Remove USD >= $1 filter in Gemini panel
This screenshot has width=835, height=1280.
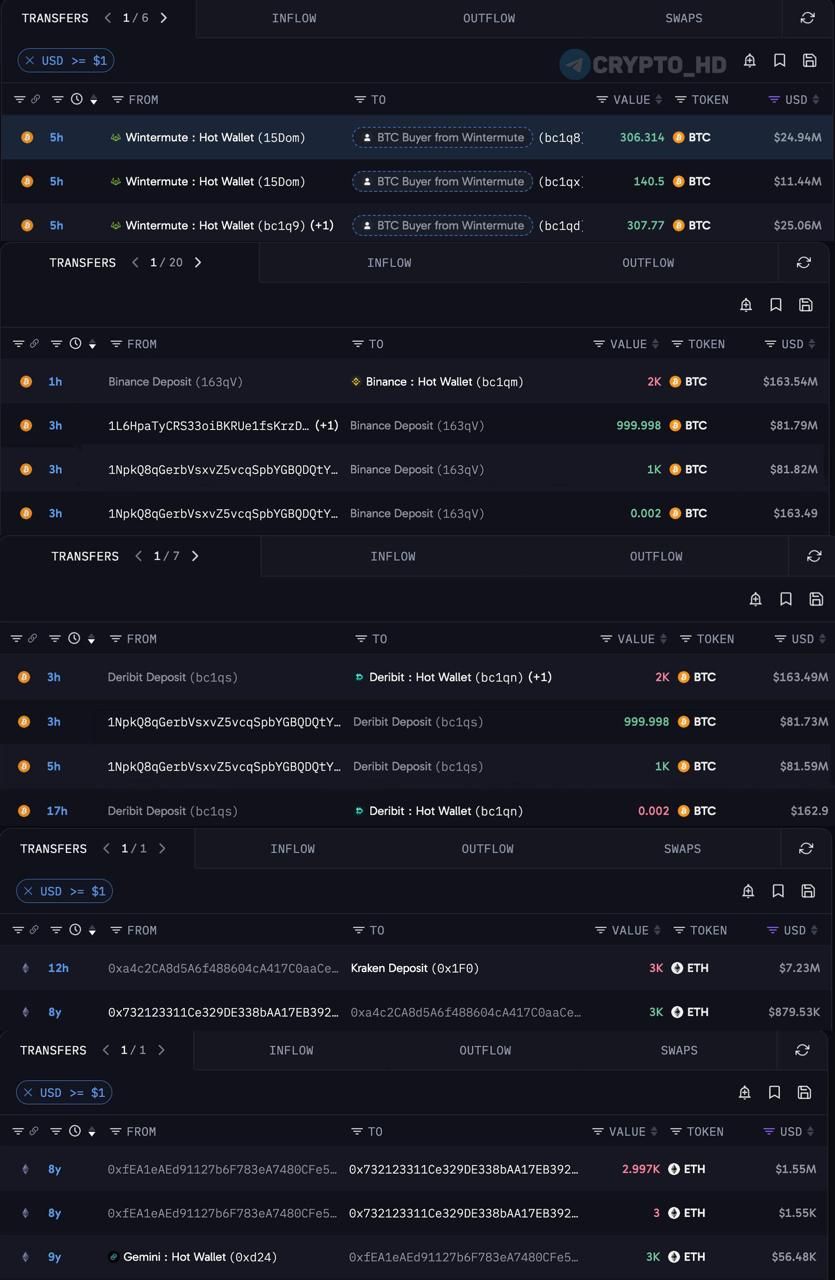pyautogui.click(x=29, y=1093)
